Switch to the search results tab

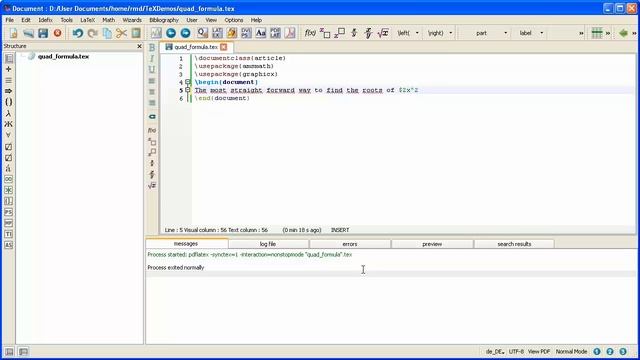click(514, 244)
